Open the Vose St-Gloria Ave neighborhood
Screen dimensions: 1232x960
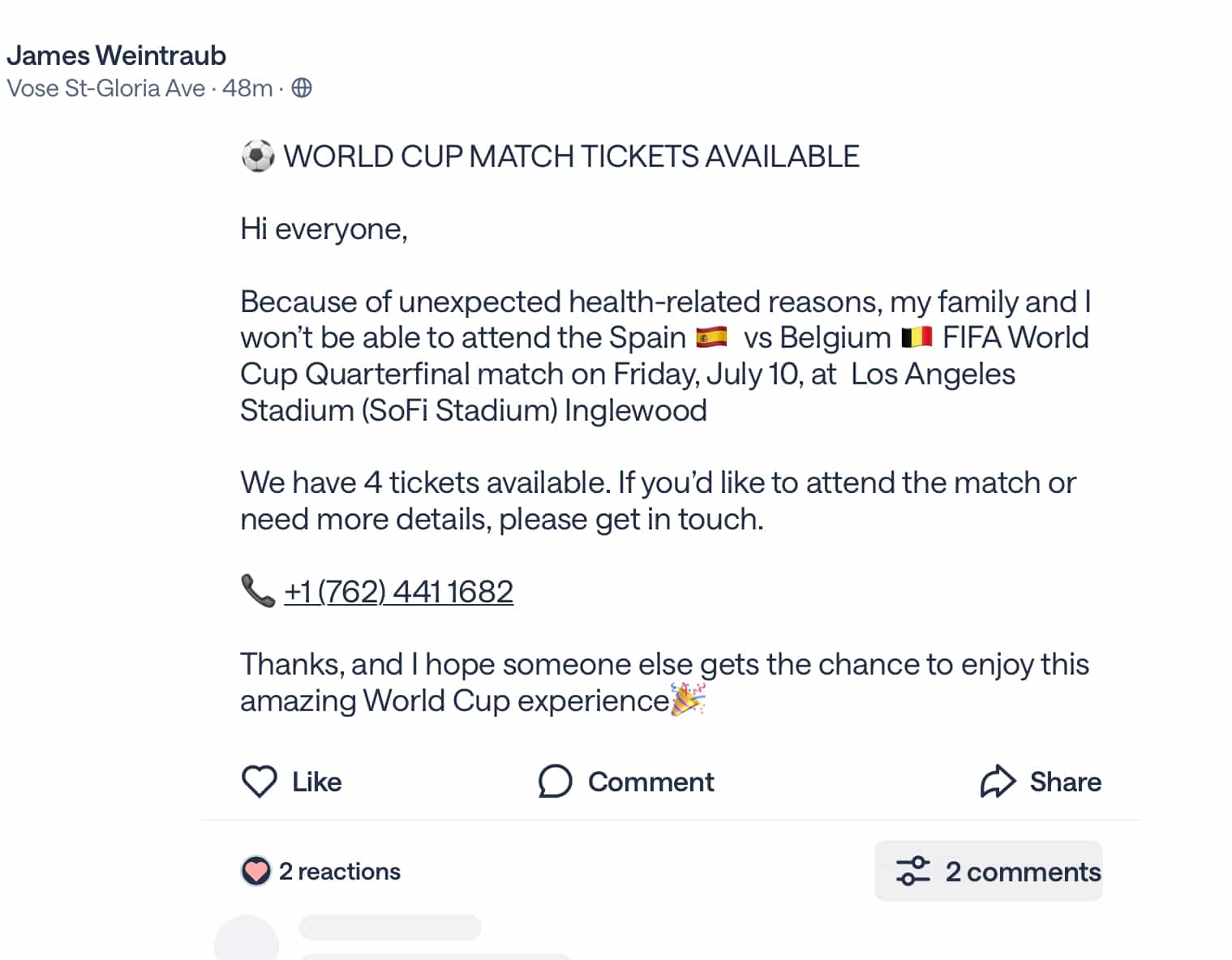pos(105,88)
